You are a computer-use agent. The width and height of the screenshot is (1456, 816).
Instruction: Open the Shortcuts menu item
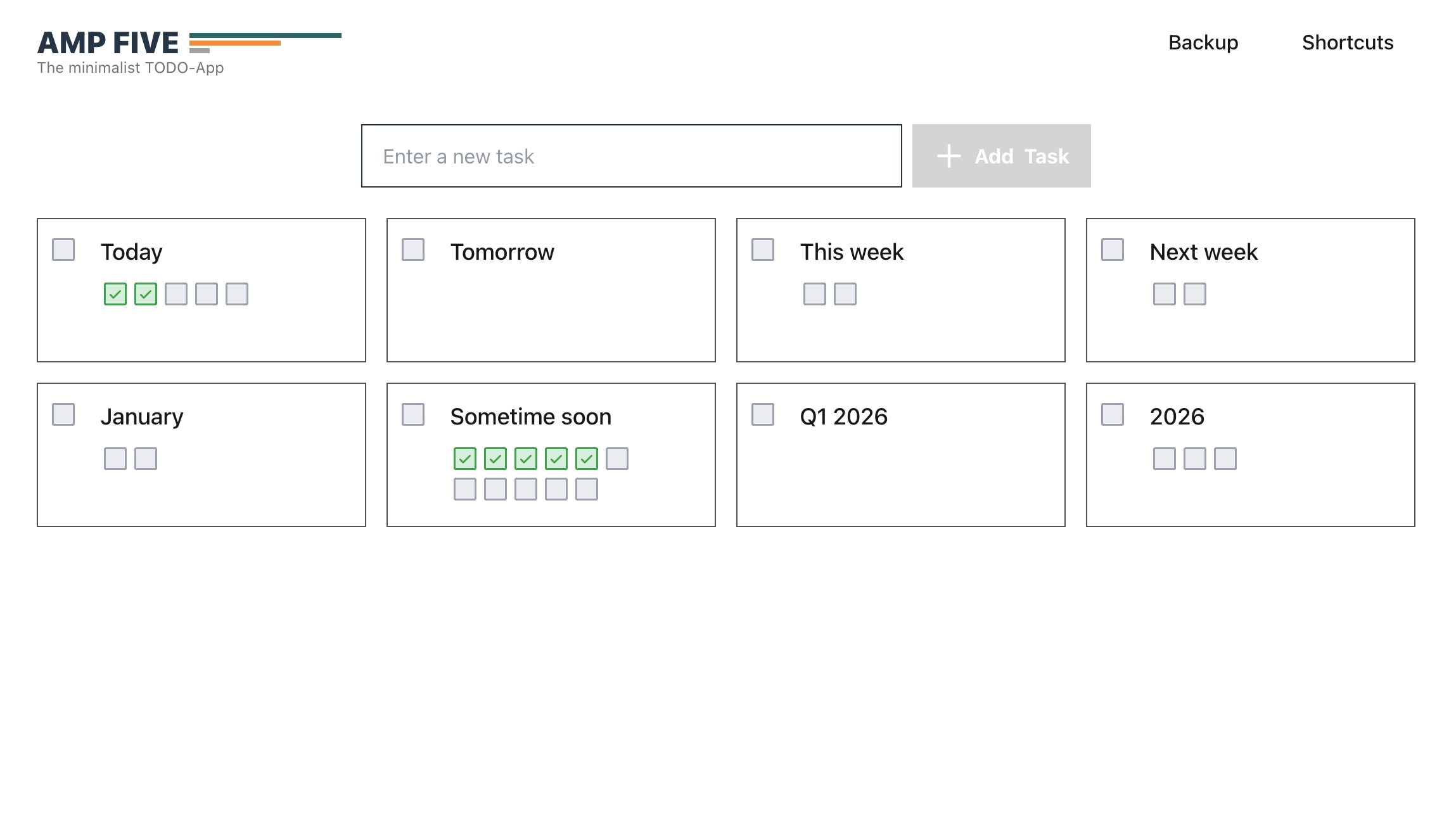point(1347,42)
